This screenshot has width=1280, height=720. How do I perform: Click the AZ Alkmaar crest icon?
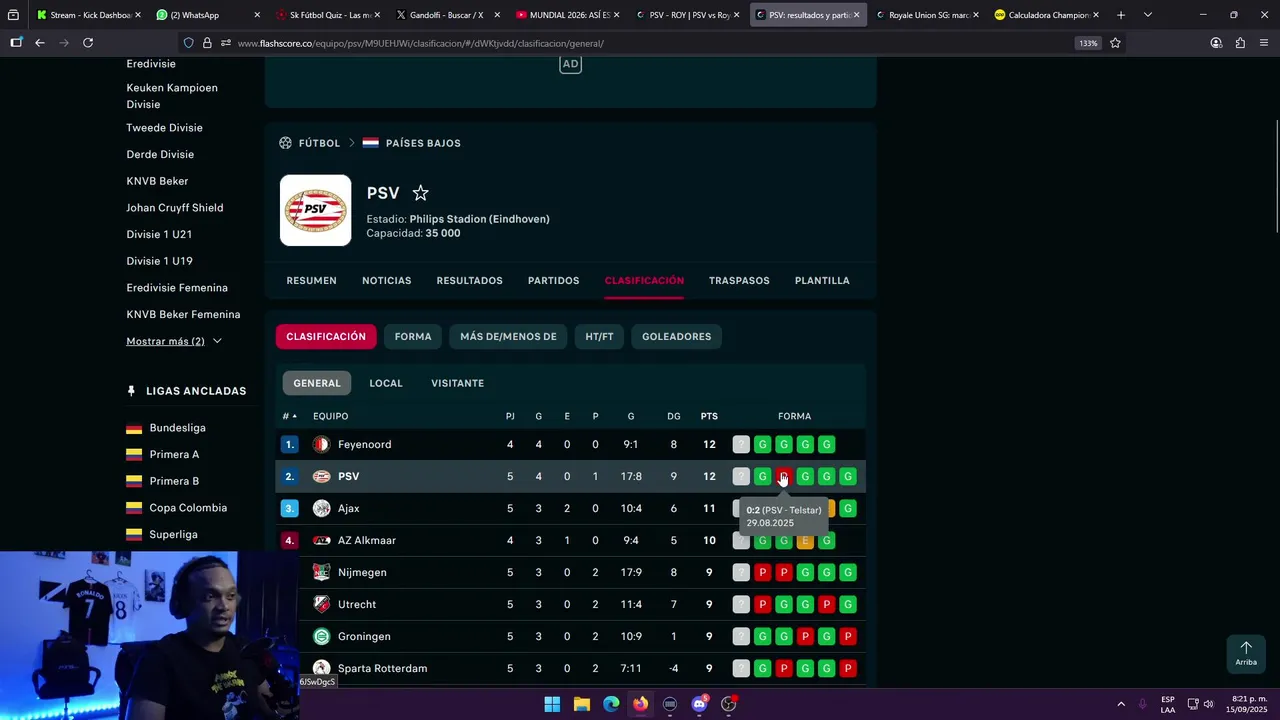point(321,540)
